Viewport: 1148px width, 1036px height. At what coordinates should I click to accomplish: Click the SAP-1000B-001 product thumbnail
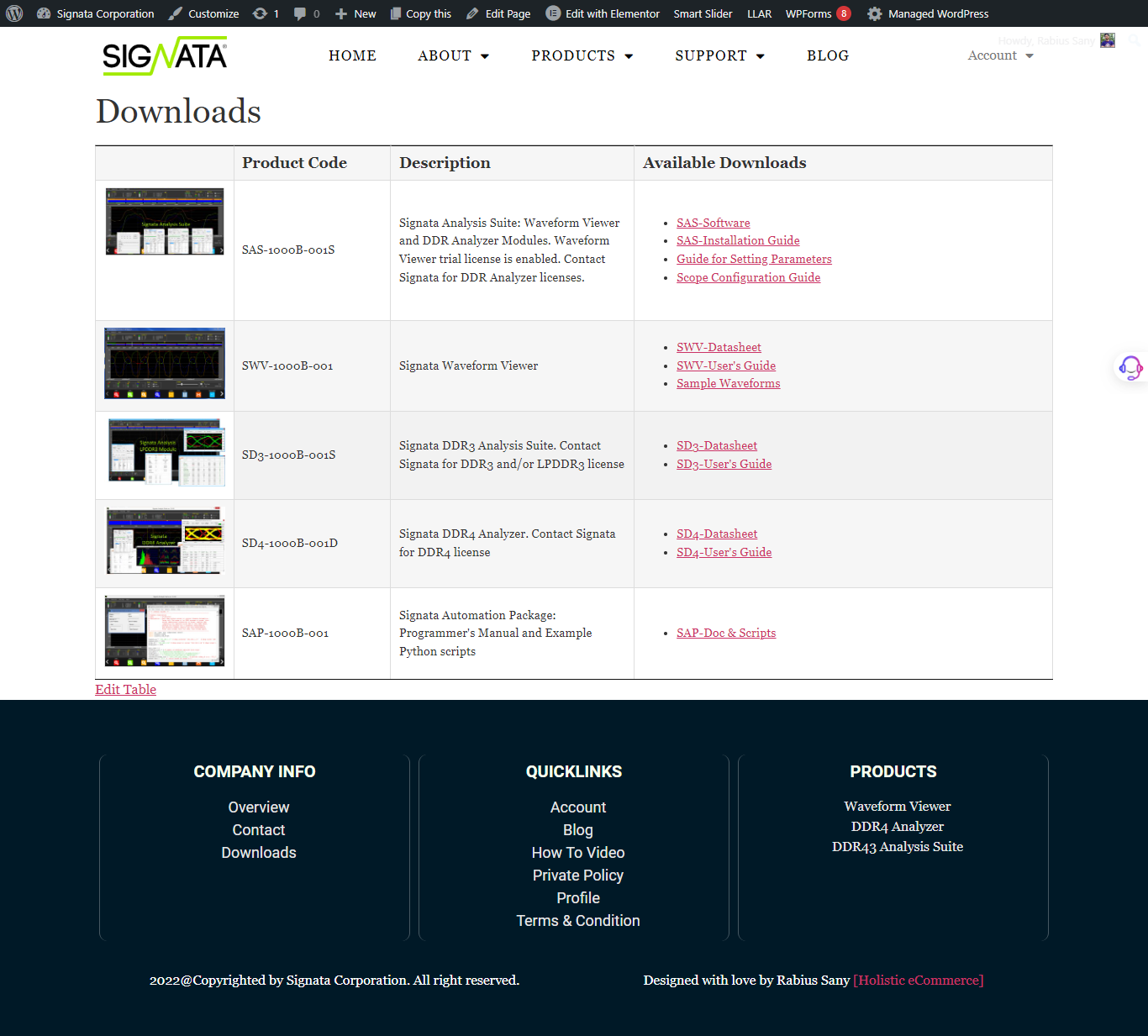point(165,631)
